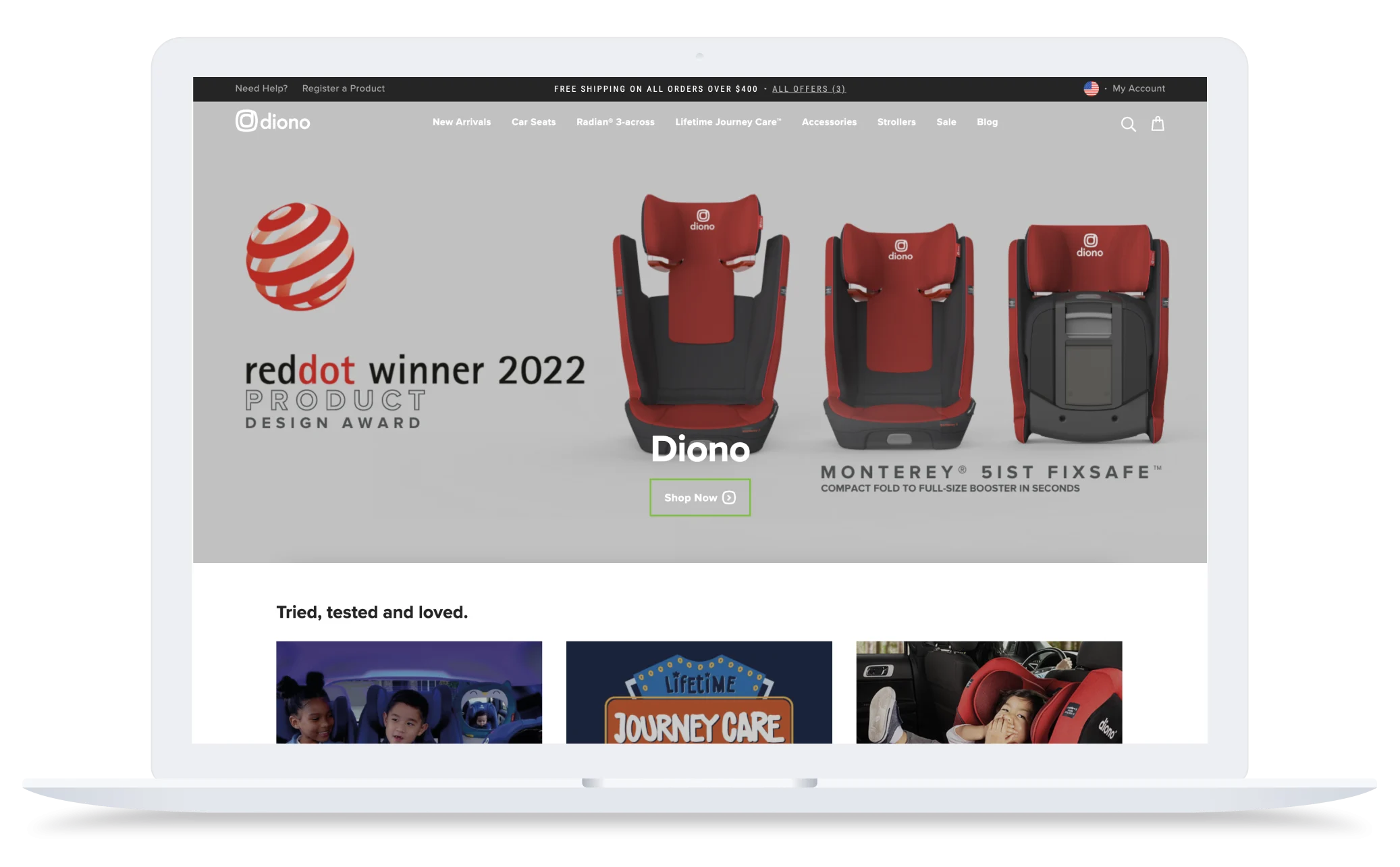Select the New Arrivals menu item
Viewport: 1400px width, 867px height.
pos(461,122)
